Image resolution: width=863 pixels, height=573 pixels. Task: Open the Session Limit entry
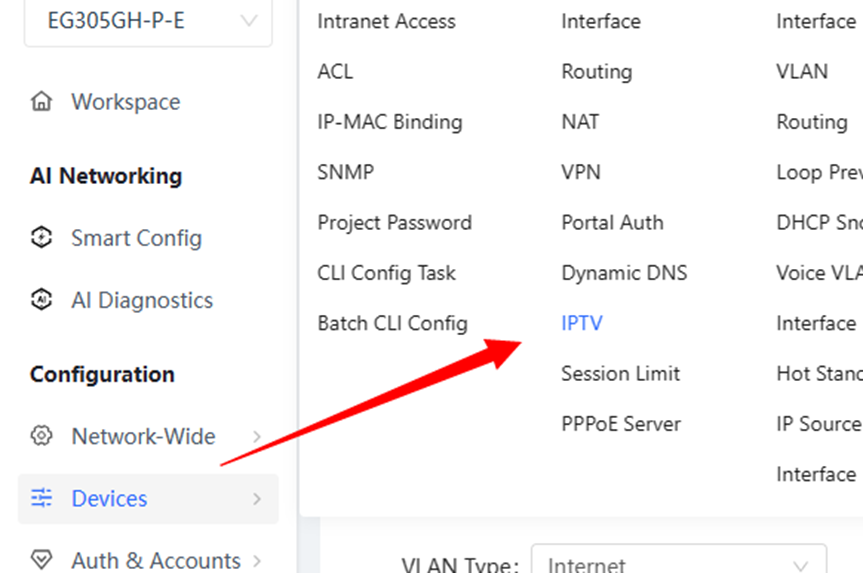pos(620,374)
